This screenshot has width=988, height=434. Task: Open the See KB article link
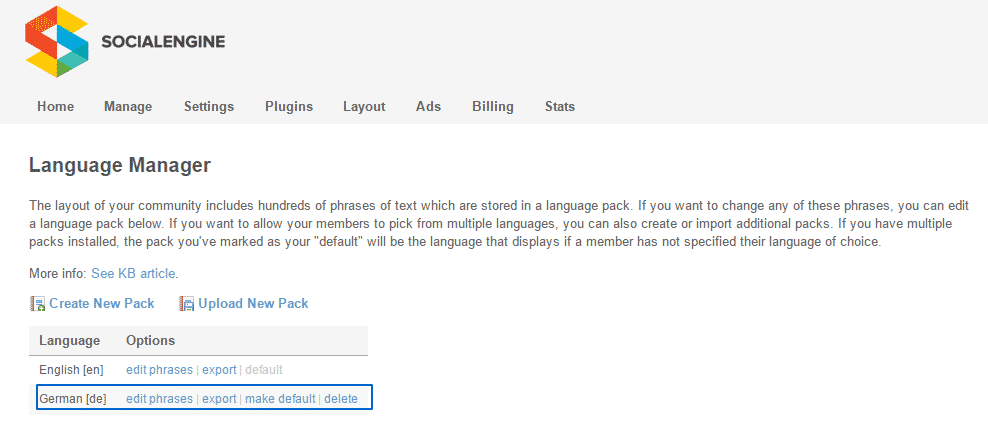click(x=133, y=273)
